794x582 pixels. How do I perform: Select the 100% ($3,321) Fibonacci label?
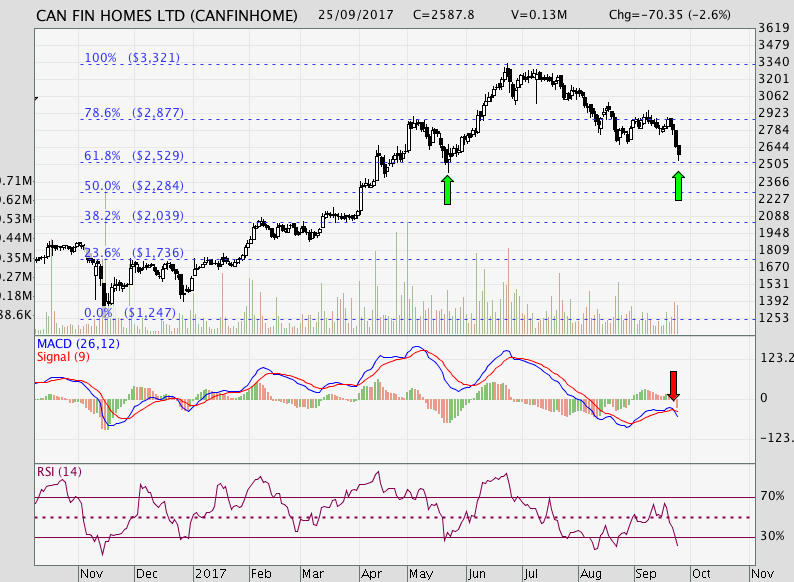(132, 58)
